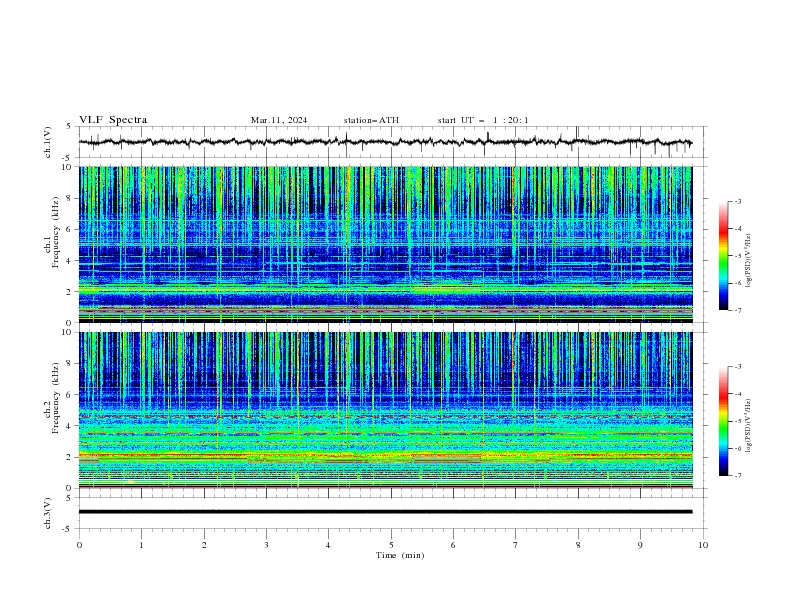
Task: Click the time axis tick label "7"
Action: pos(515,545)
